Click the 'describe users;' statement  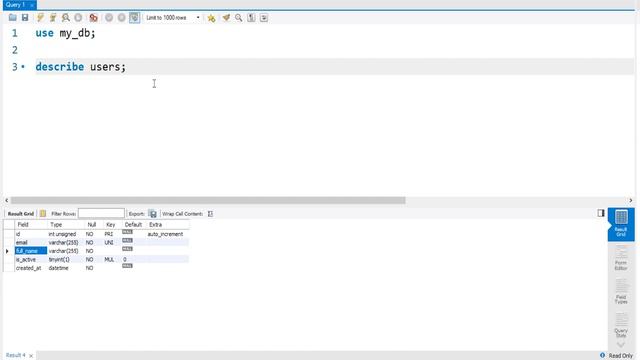(x=80, y=67)
